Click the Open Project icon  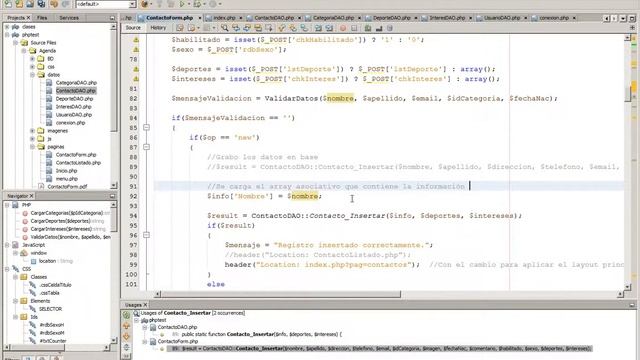point(30,4)
